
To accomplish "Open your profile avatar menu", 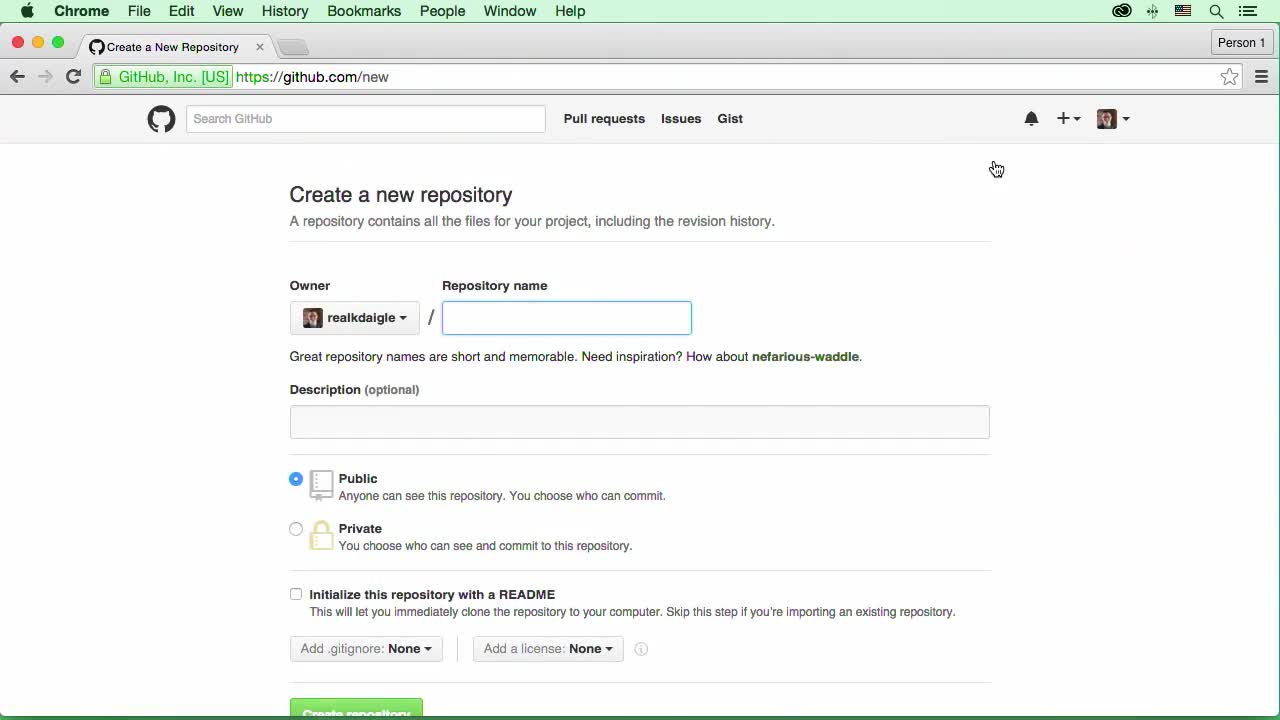I will pos(1112,119).
